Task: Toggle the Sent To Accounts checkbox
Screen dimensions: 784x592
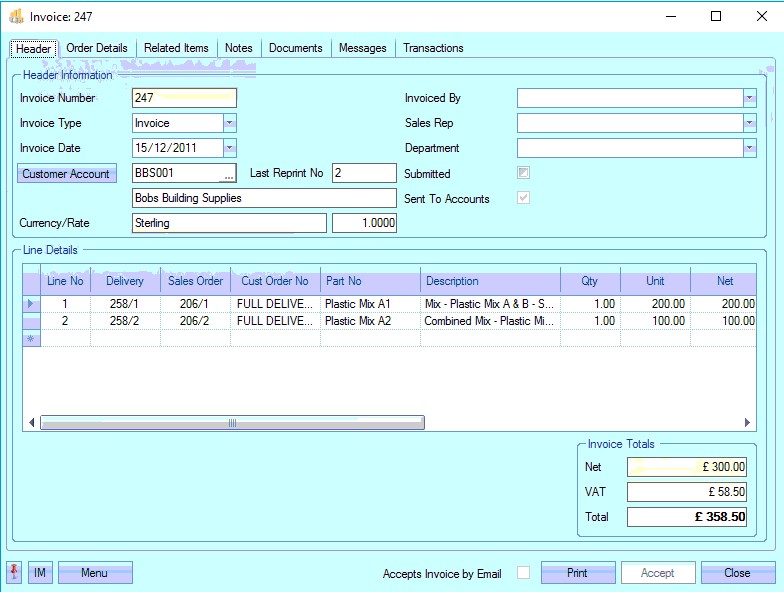Action: pos(523,198)
